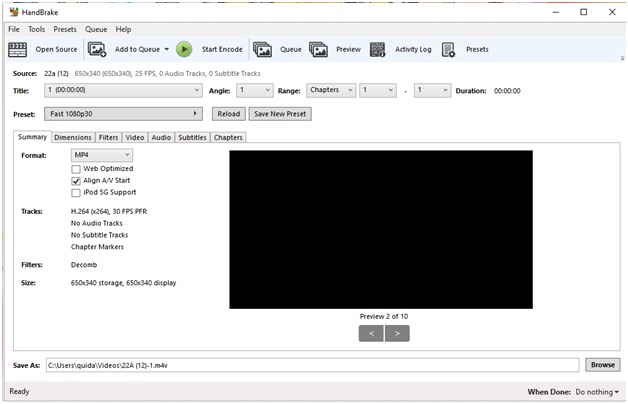
Task: Open the Queue menu in menu bar
Action: (x=96, y=29)
